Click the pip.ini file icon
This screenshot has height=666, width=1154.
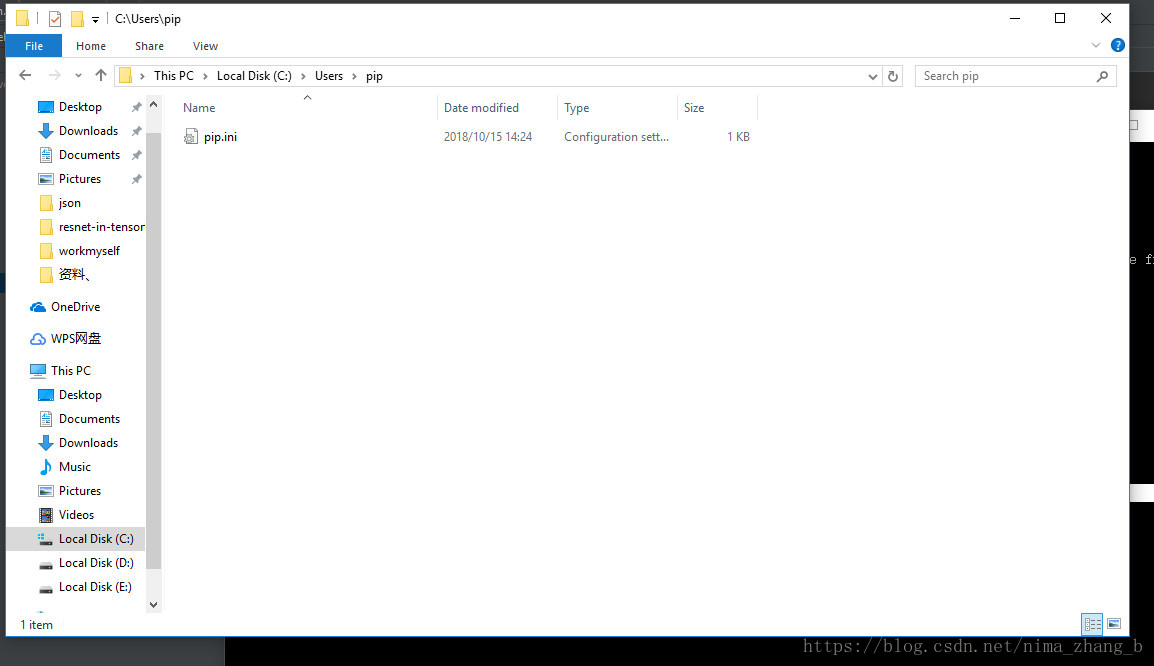tap(191, 137)
